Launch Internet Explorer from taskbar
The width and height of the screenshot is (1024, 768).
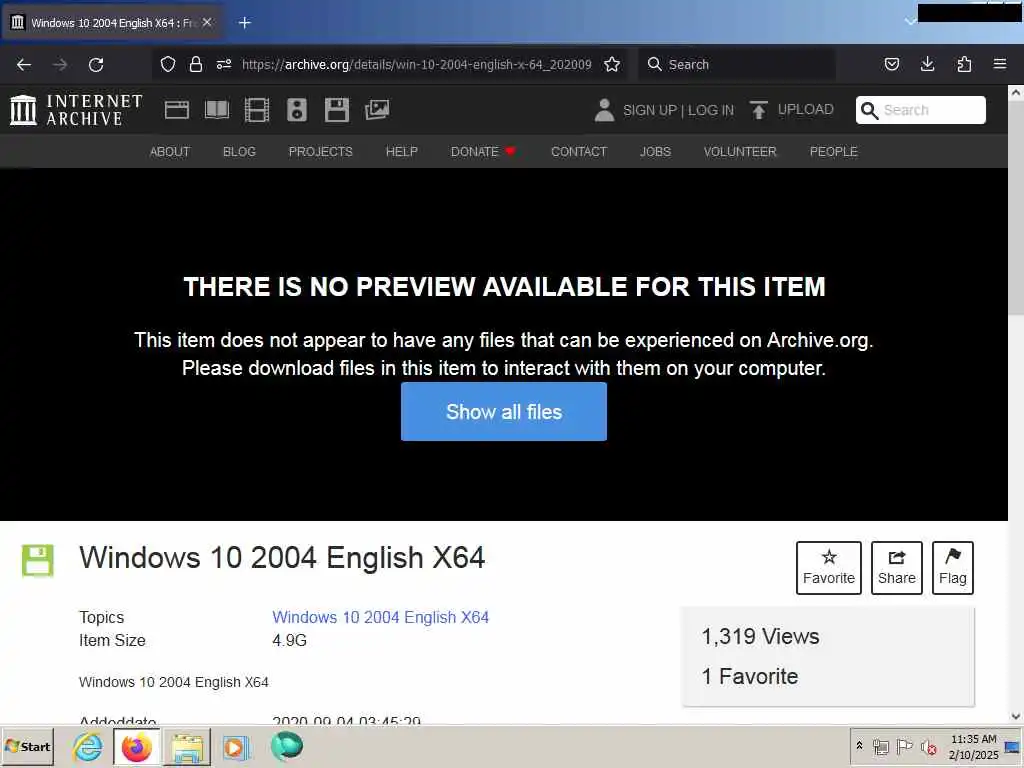coord(87,746)
